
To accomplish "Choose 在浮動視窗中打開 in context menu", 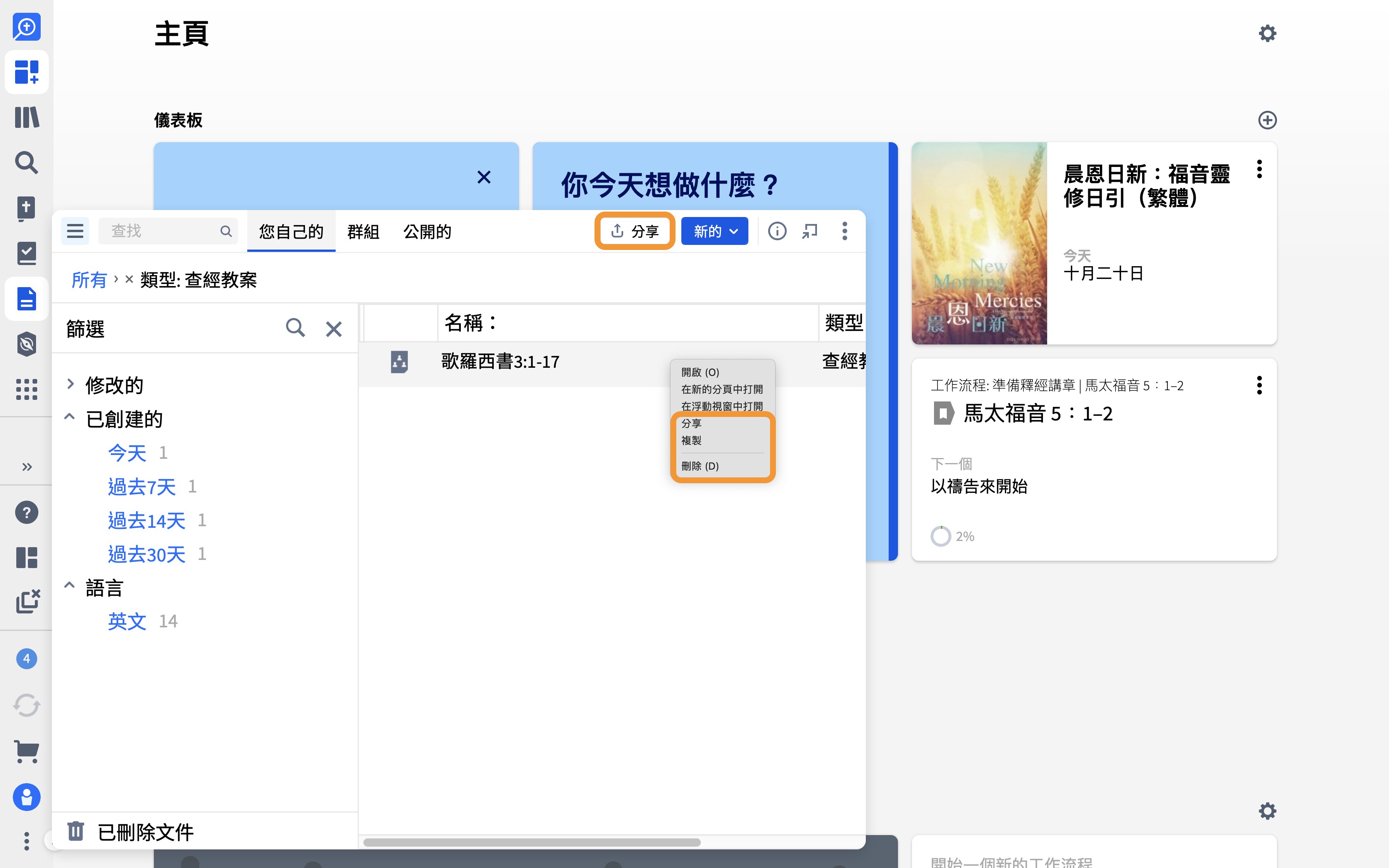I will pos(722,406).
